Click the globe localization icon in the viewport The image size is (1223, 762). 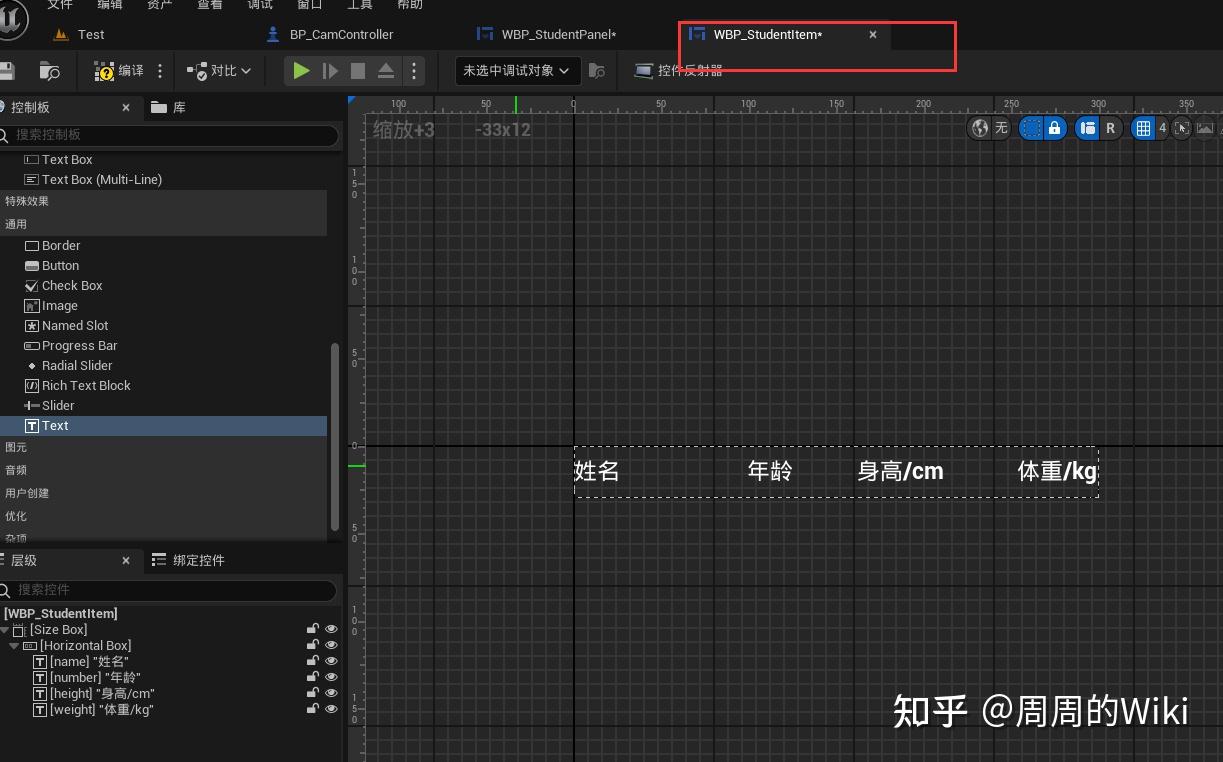pyautogui.click(x=981, y=128)
